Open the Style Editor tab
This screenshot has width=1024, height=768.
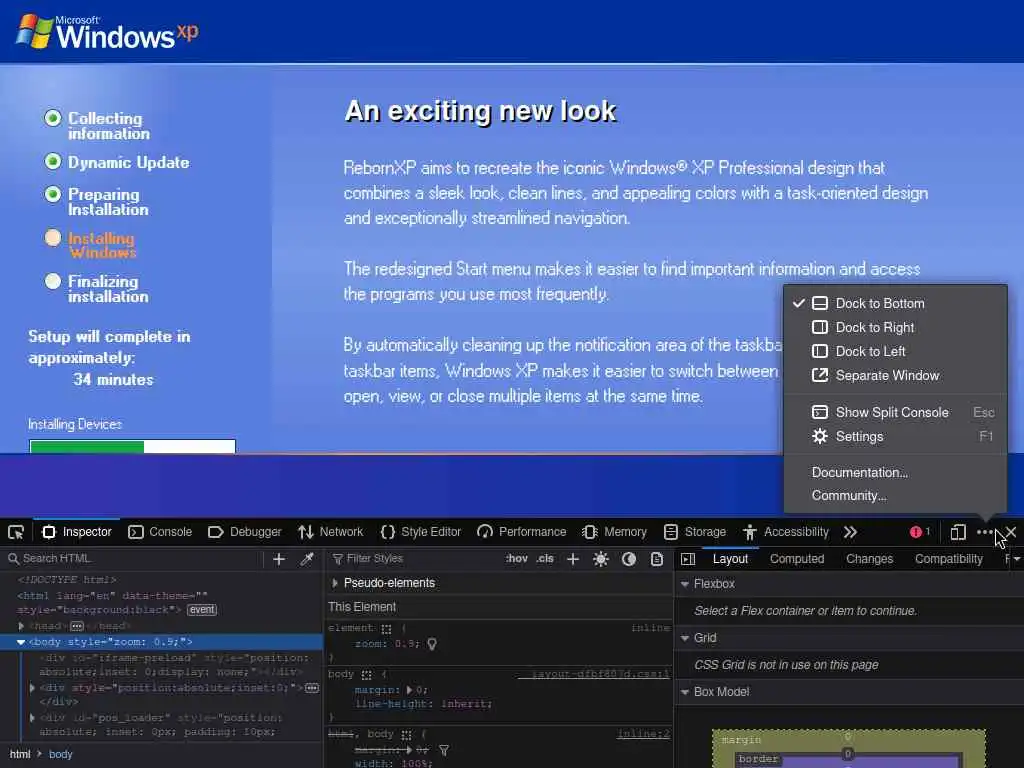click(x=421, y=532)
